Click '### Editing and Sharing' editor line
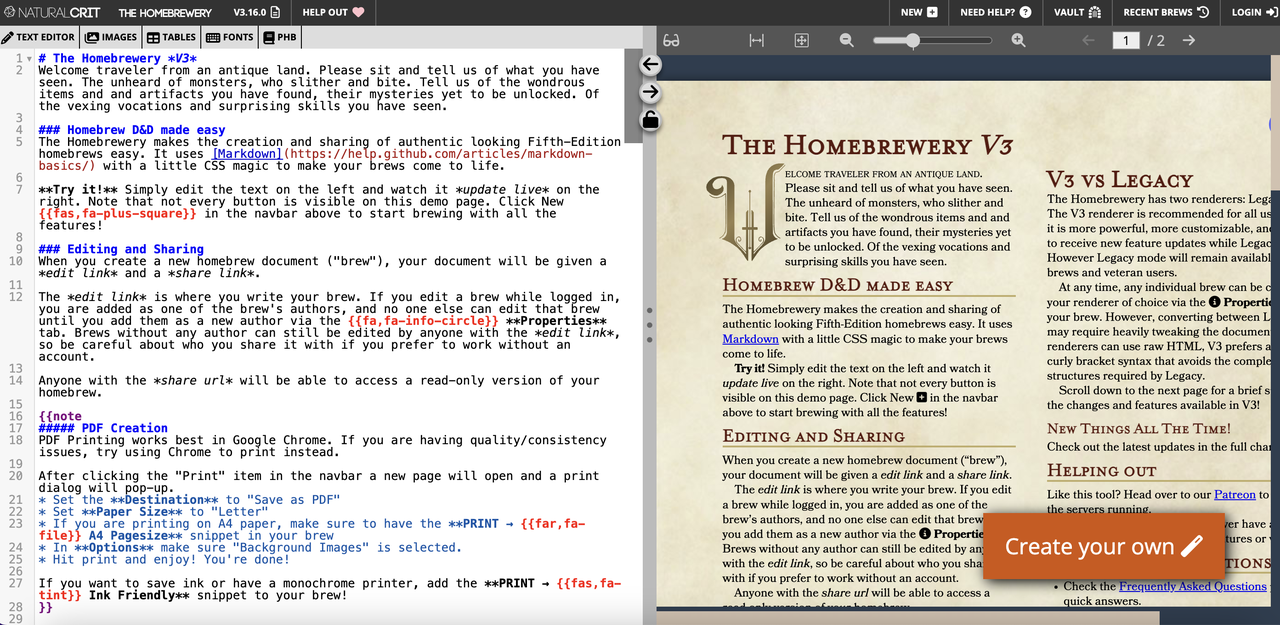This screenshot has width=1280, height=625. tap(121, 249)
